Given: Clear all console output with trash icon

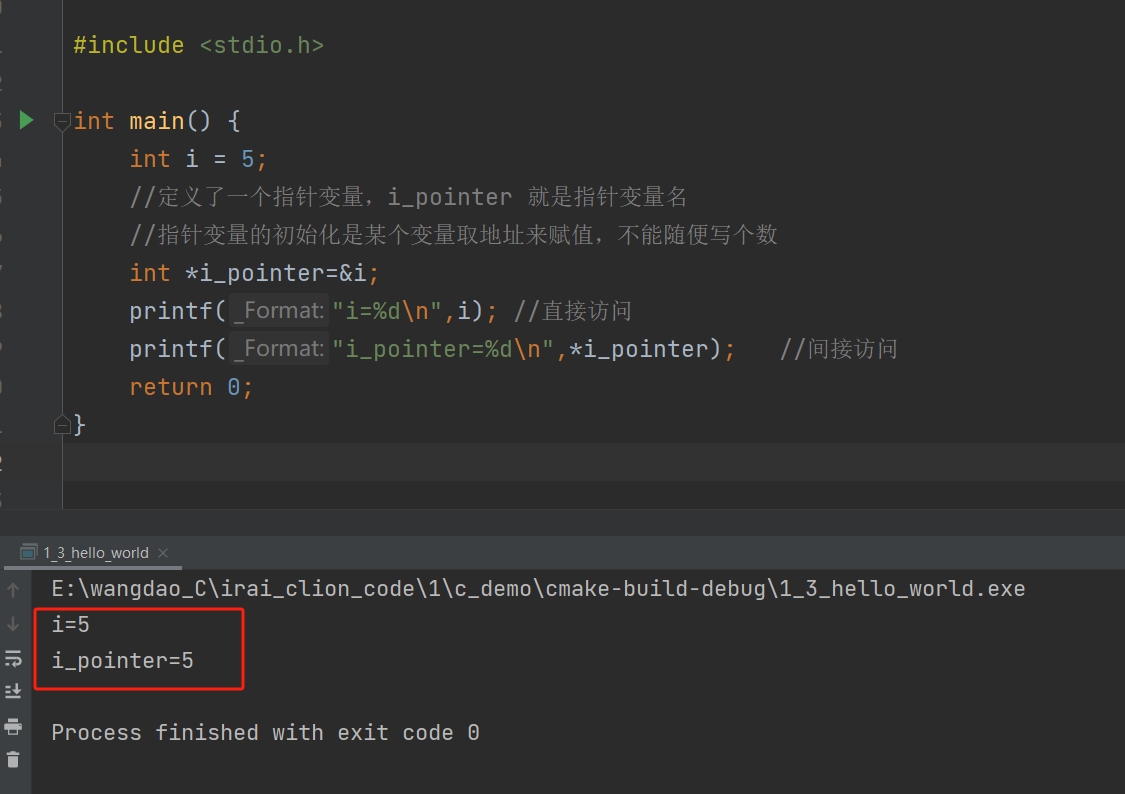Looking at the screenshot, I should 13,759.
